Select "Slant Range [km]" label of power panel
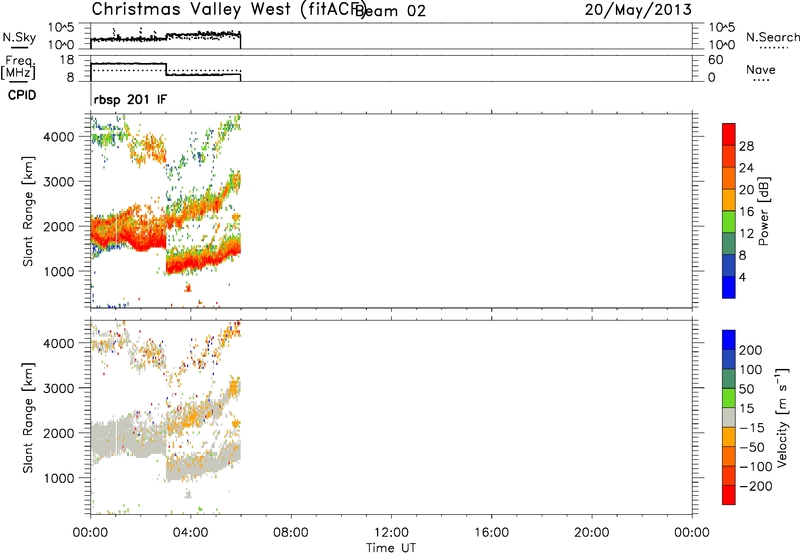 click(x=28, y=211)
